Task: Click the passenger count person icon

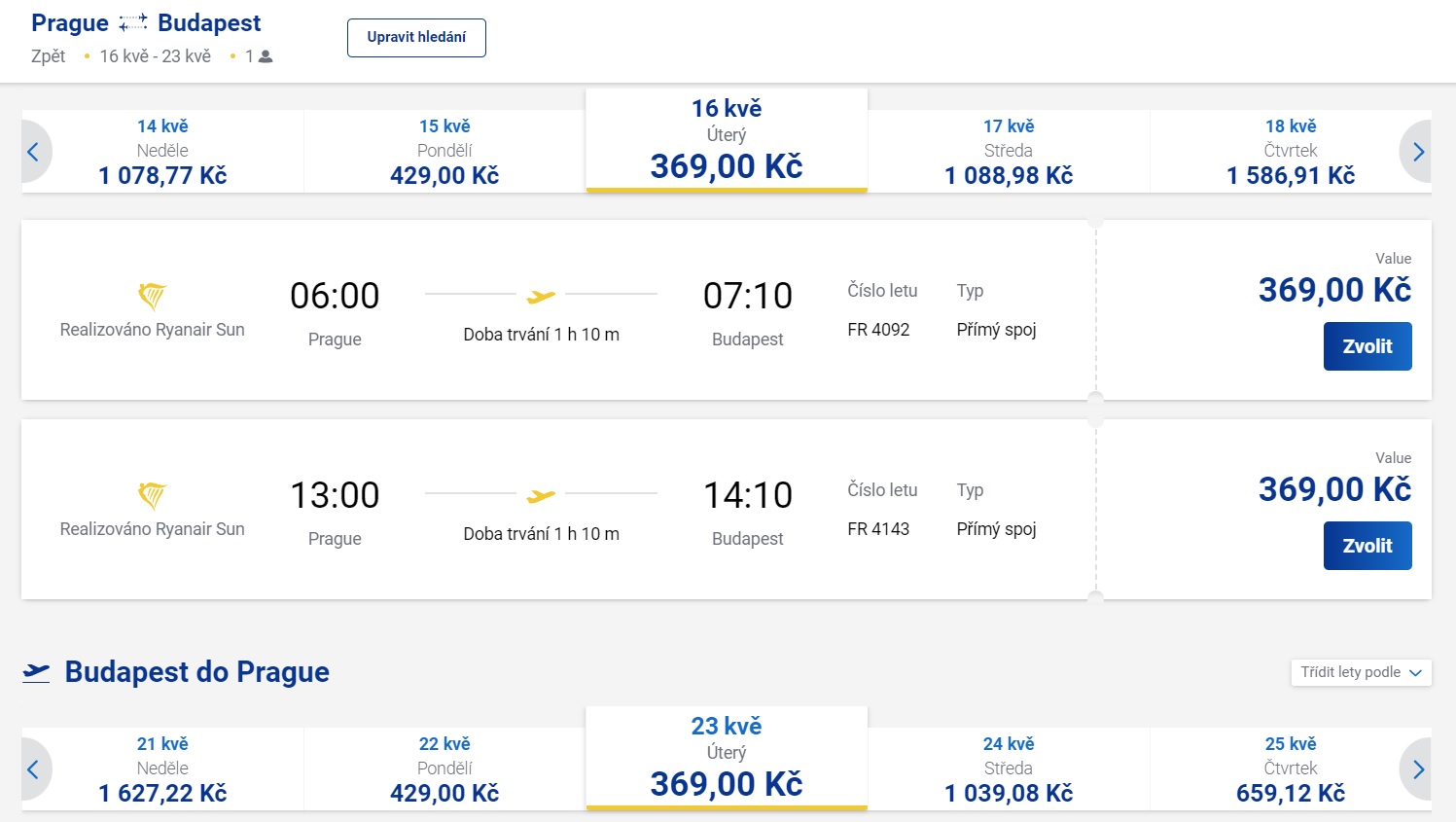Action: (x=266, y=56)
